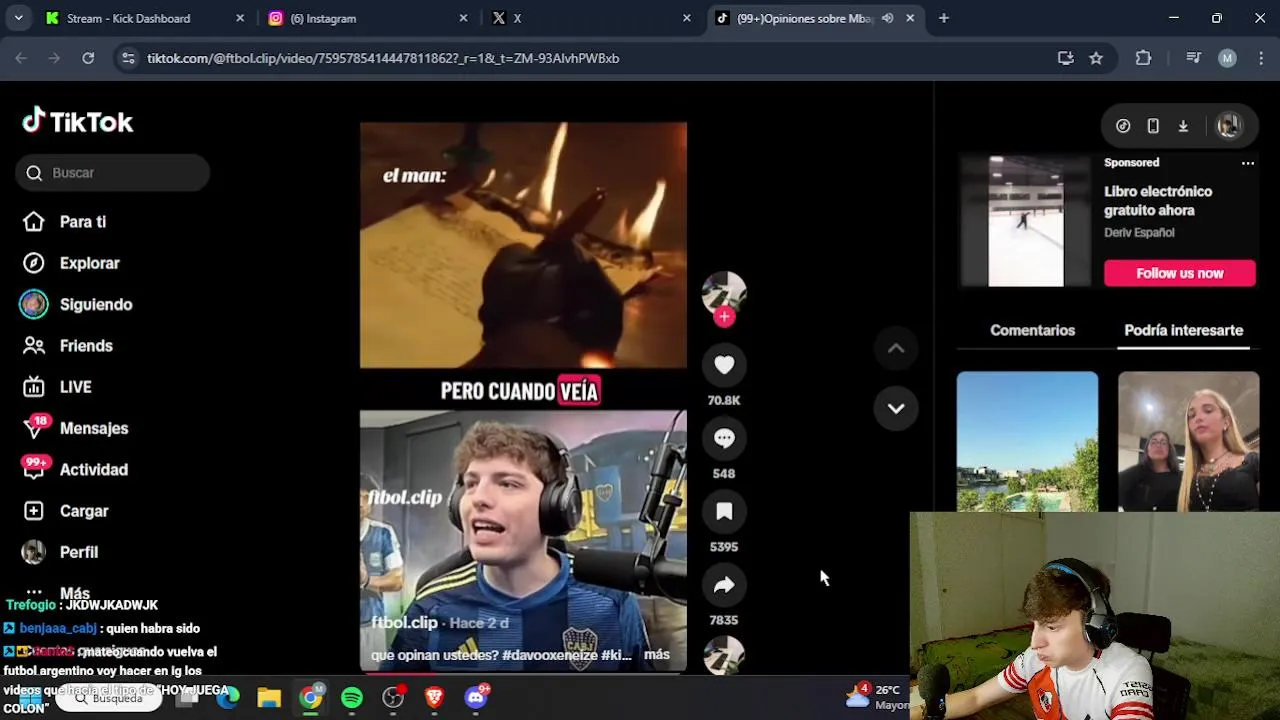Open landscape recommended video thumbnail
Screen dimensions: 1280x720
click(1027, 441)
